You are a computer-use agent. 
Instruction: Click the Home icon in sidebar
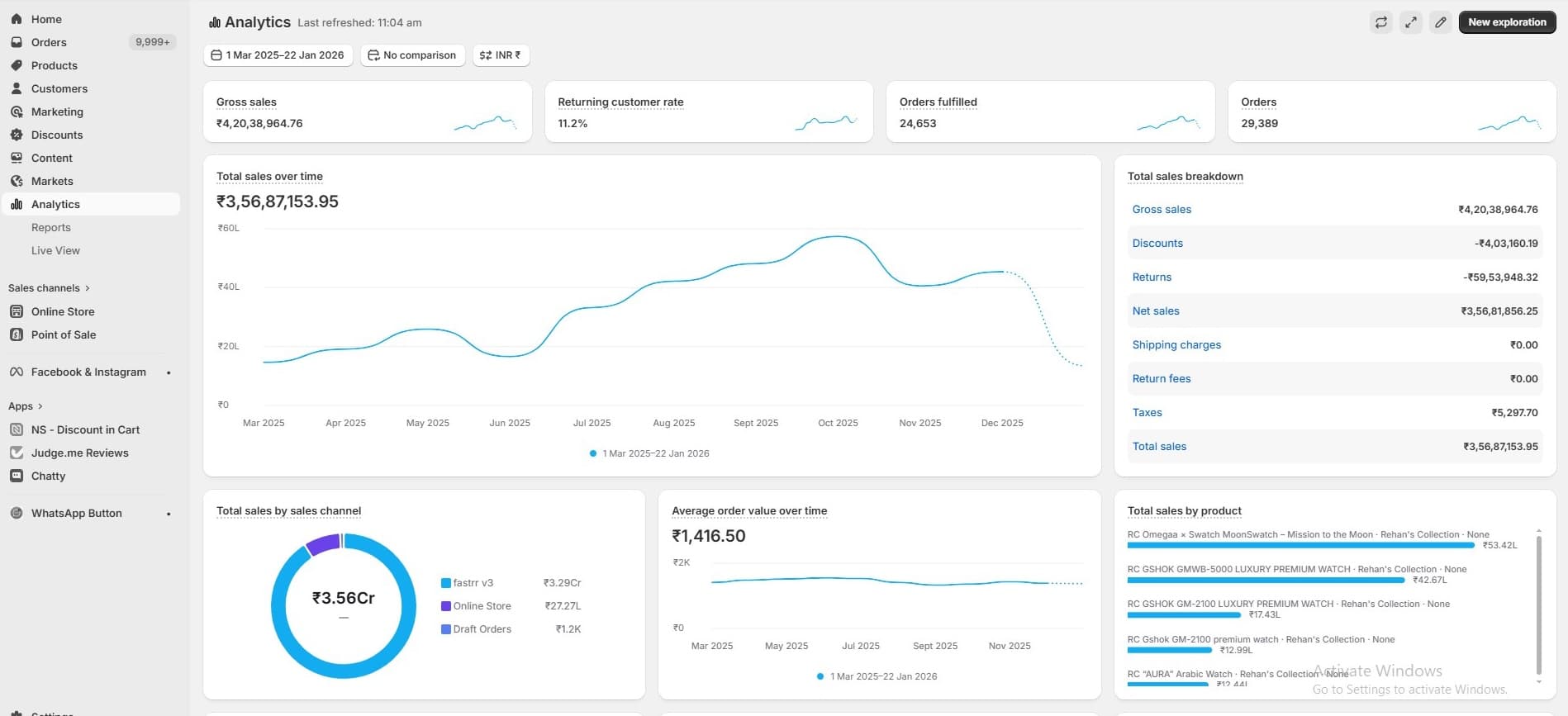[17, 19]
